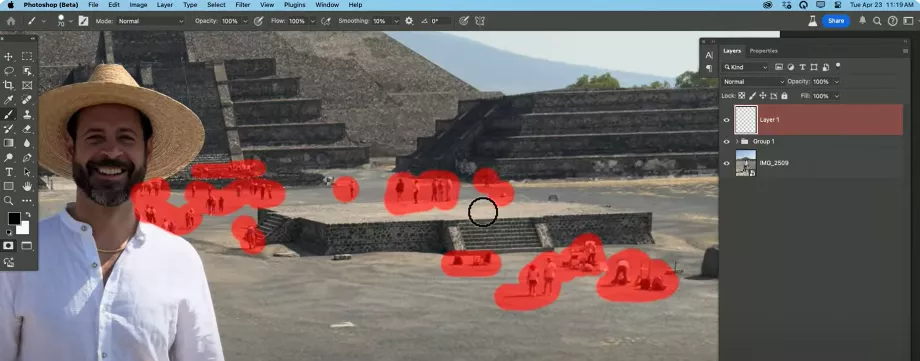Screen dimensions: 920x361
Task: Select the Brush tool in toolbox
Action: point(9,114)
